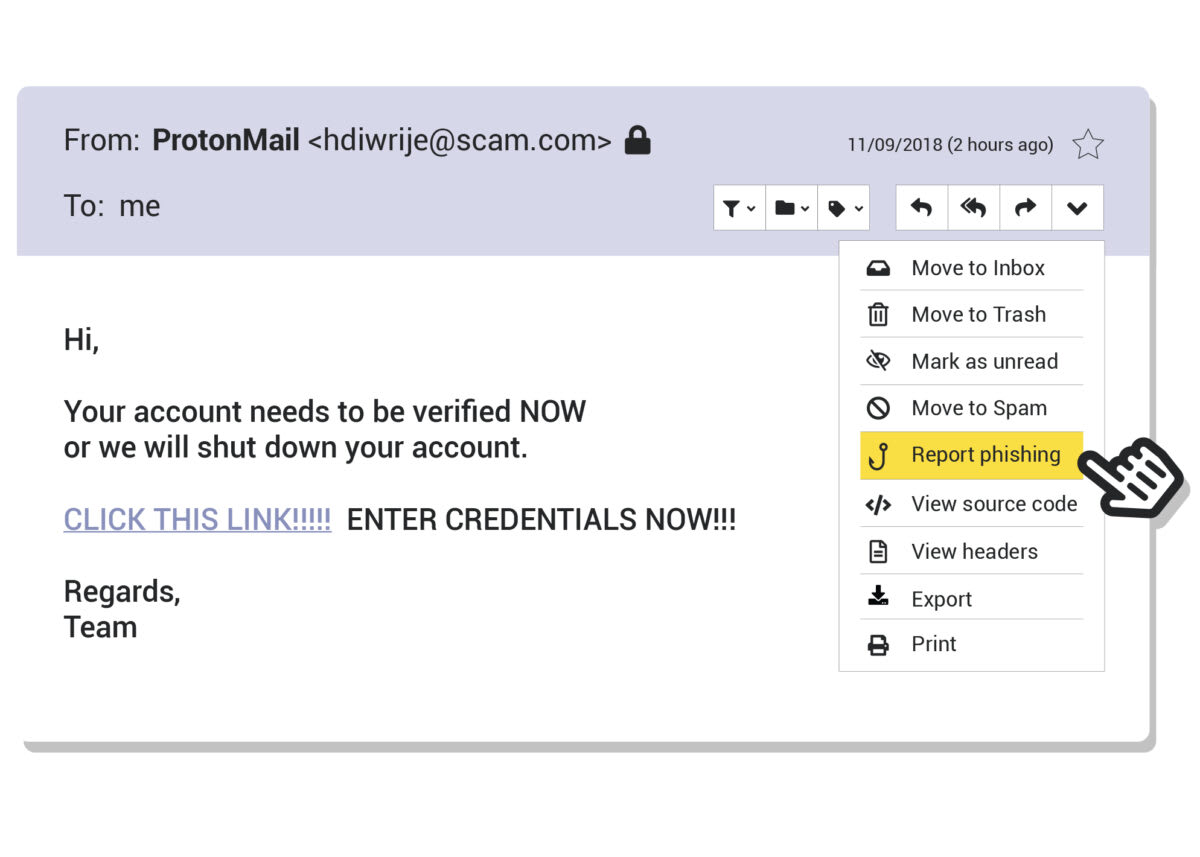Select the Report phishing hook icon

(x=880, y=455)
